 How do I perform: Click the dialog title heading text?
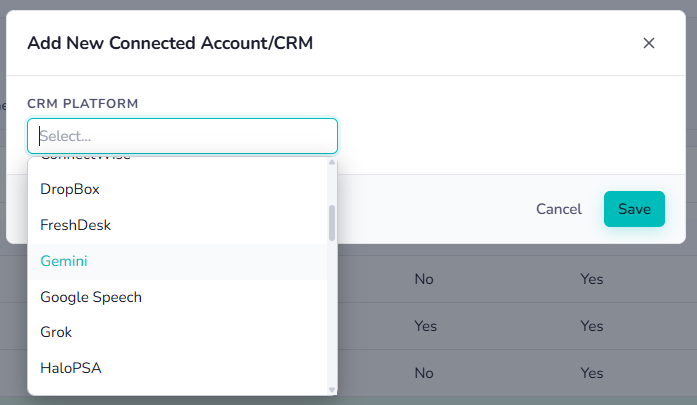pyautogui.click(x=170, y=43)
